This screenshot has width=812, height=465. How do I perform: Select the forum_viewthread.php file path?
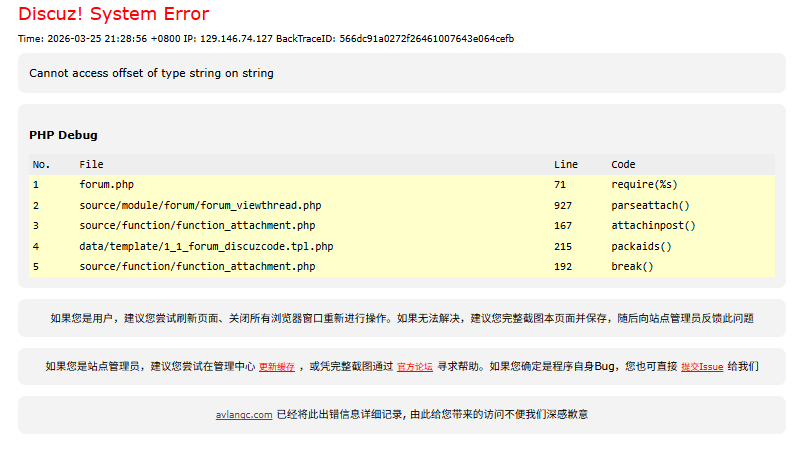(200, 206)
